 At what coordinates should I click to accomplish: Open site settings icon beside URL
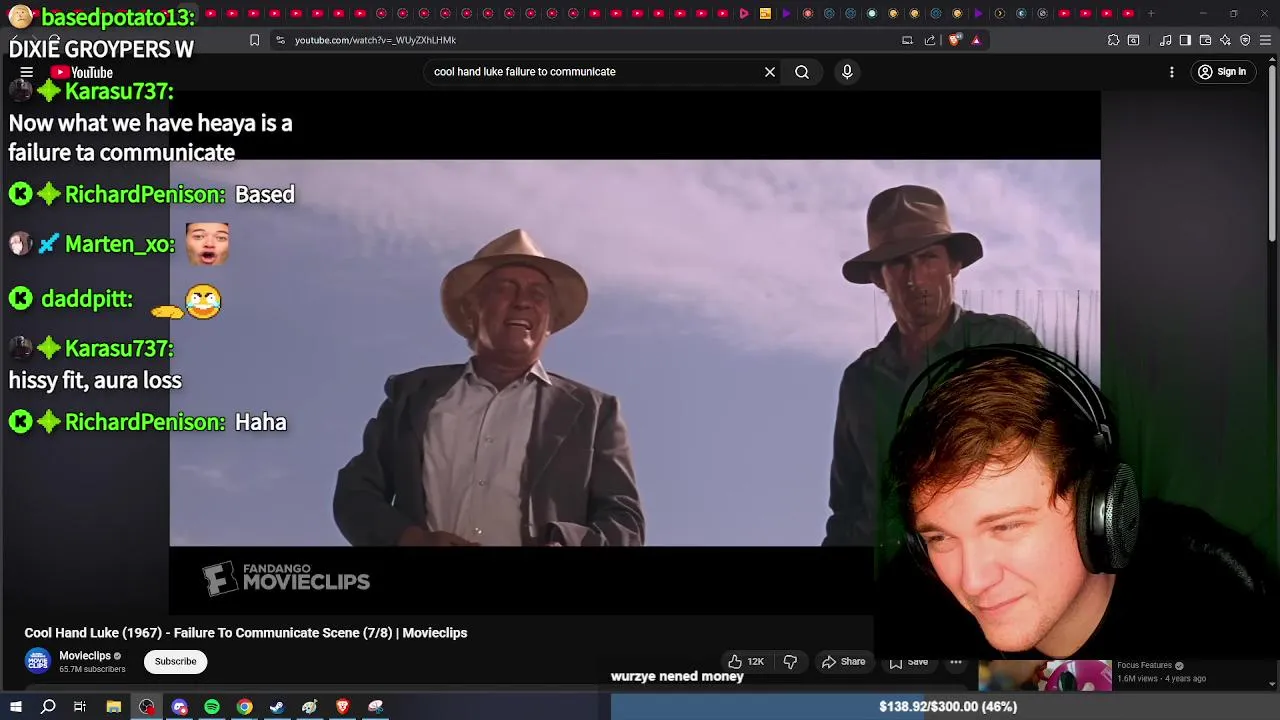(x=280, y=40)
